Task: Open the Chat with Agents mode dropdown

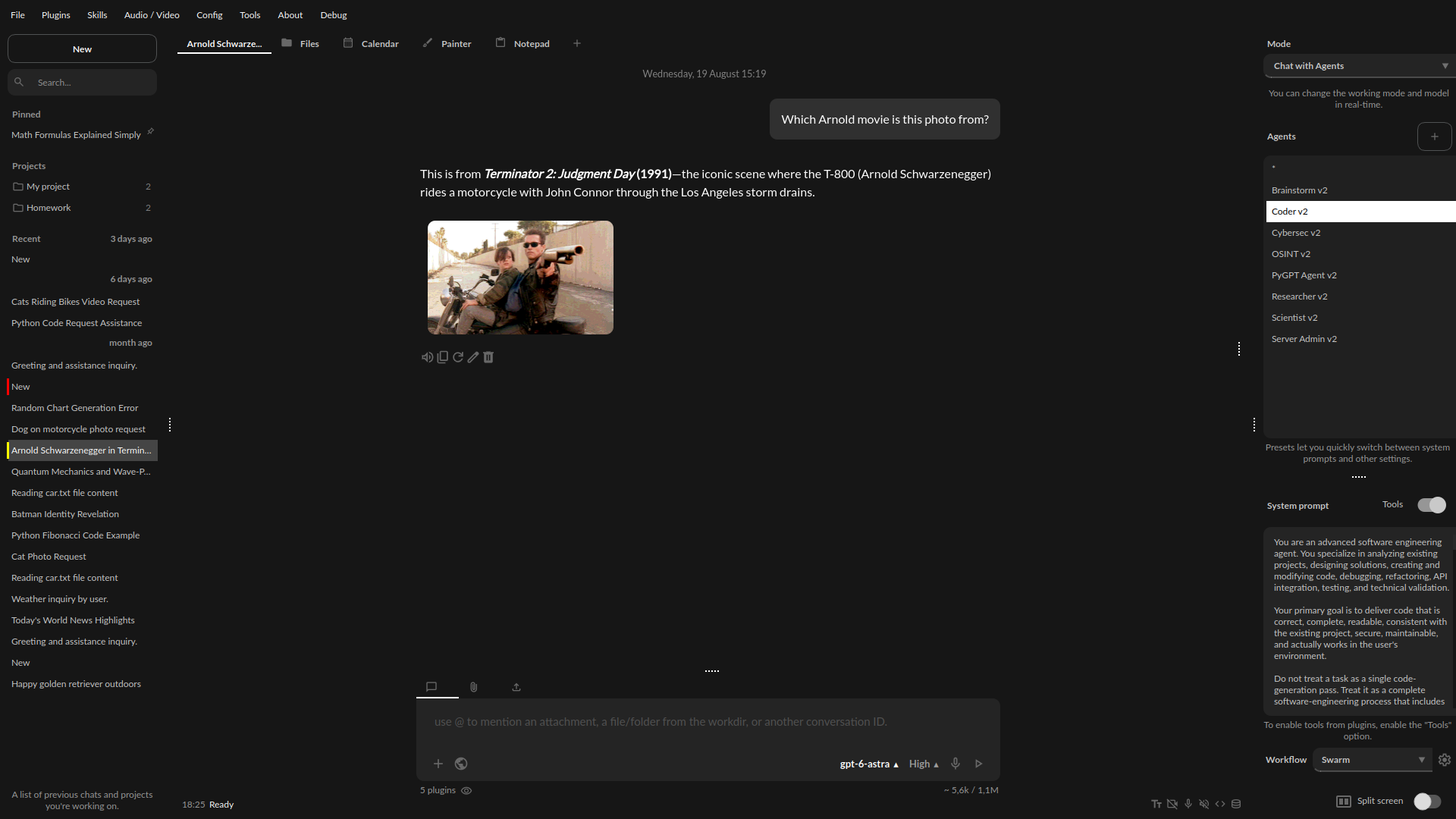Action: pos(1360,66)
